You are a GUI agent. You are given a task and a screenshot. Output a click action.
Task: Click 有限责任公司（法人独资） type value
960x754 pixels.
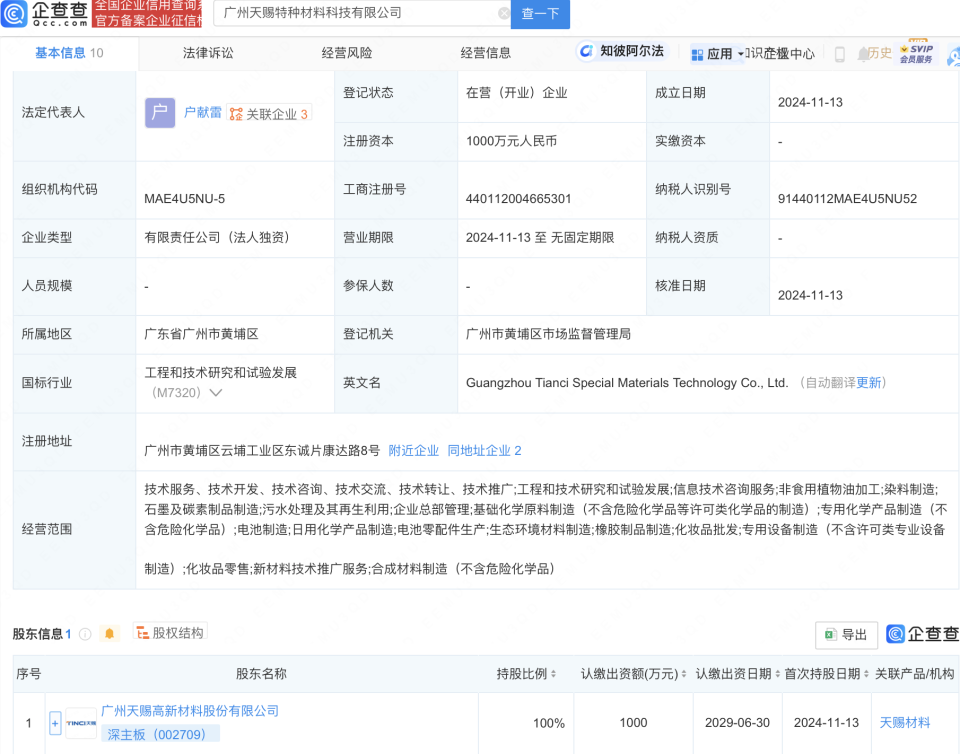(217, 237)
